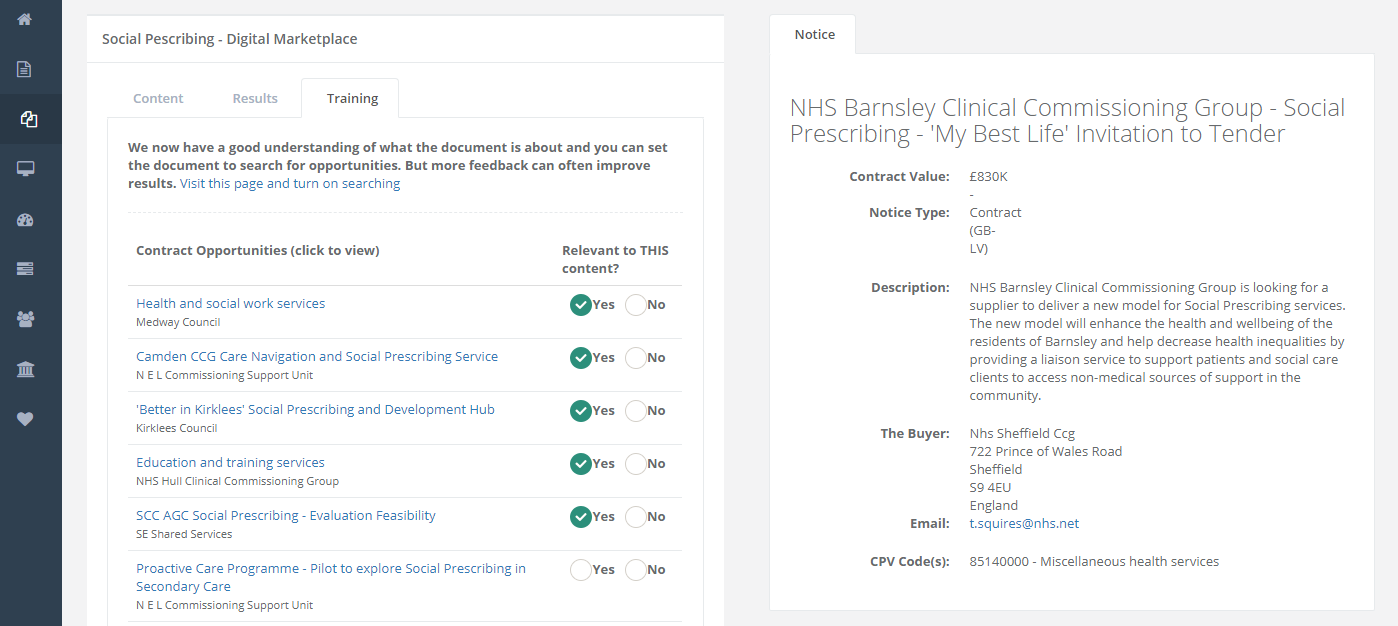Click the monitor screen icon in sidebar
1398x626 pixels.
(25, 169)
